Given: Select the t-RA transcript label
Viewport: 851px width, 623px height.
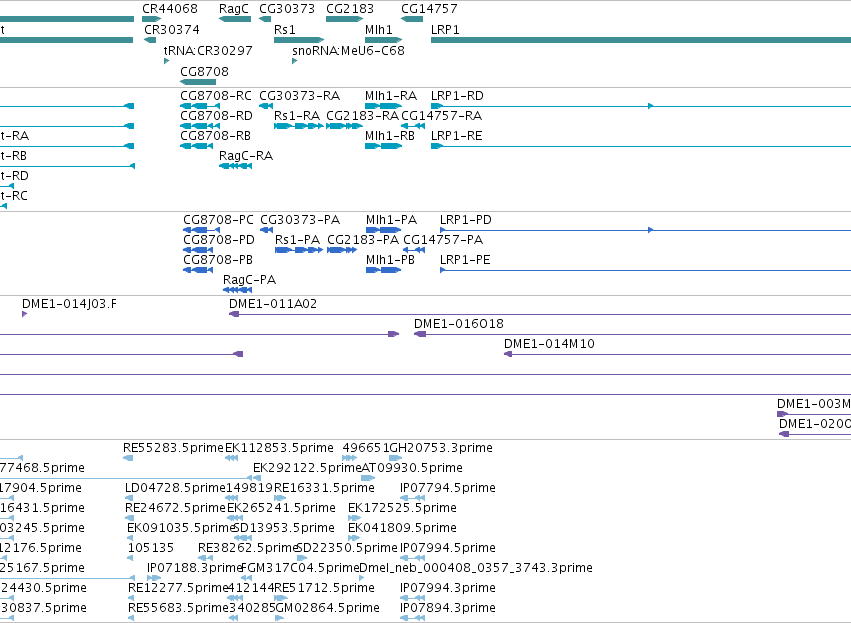Looking at the screenshot, I should [15, 136].
